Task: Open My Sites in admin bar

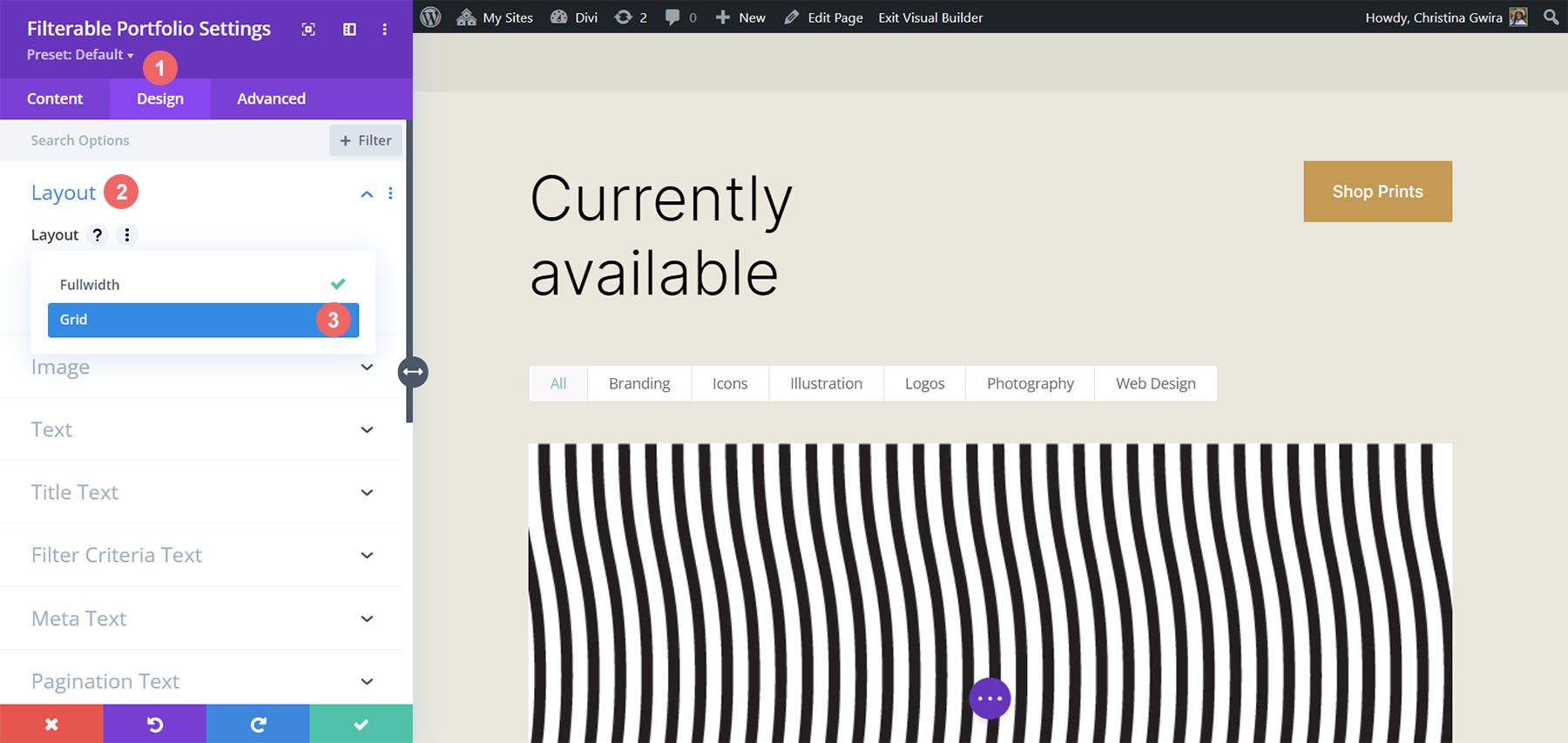Action: (495, 17)
